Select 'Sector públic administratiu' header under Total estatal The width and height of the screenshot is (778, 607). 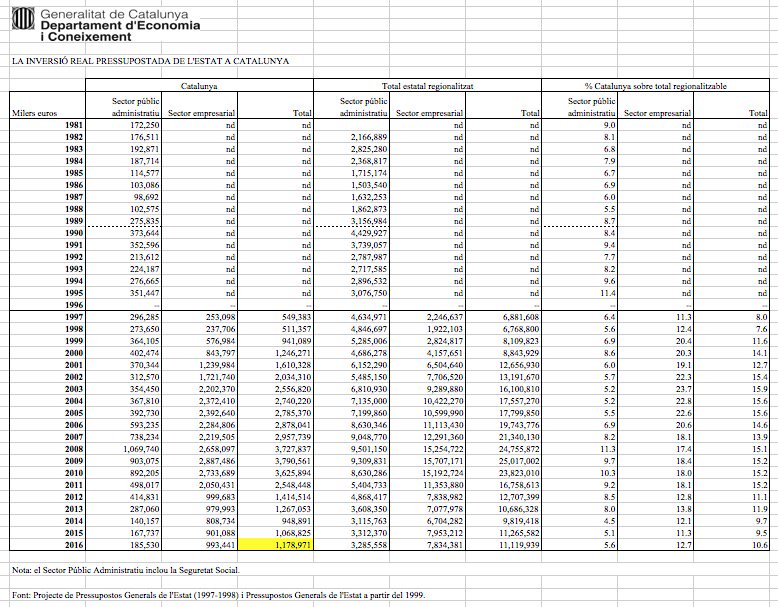363,107
